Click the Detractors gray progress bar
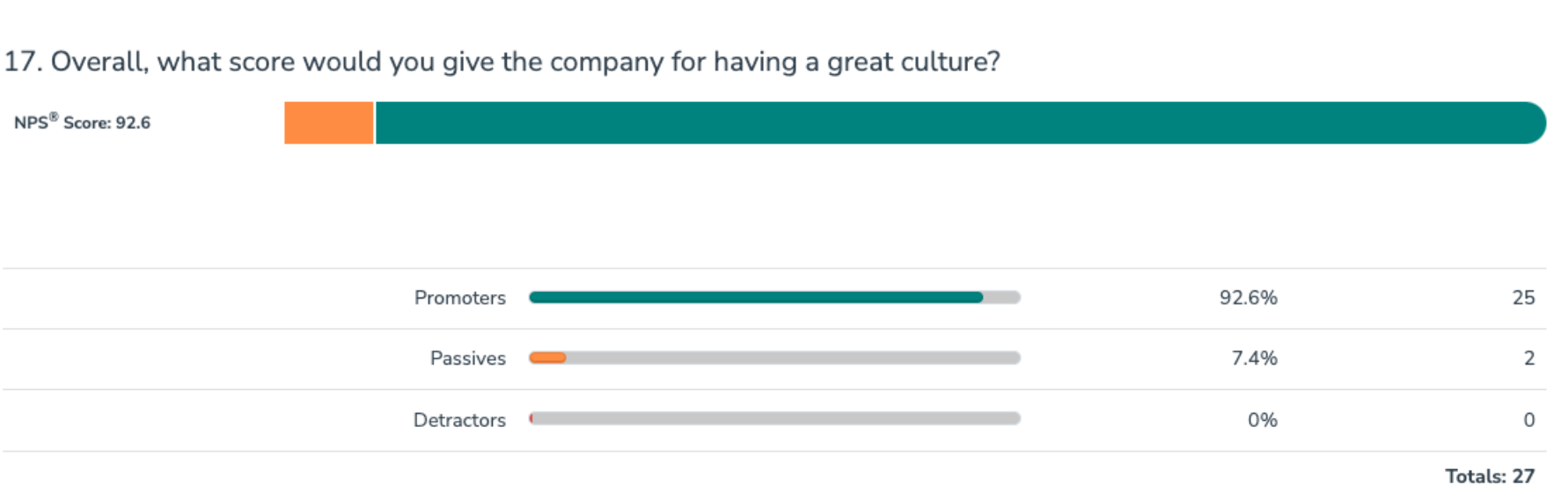 774,418
